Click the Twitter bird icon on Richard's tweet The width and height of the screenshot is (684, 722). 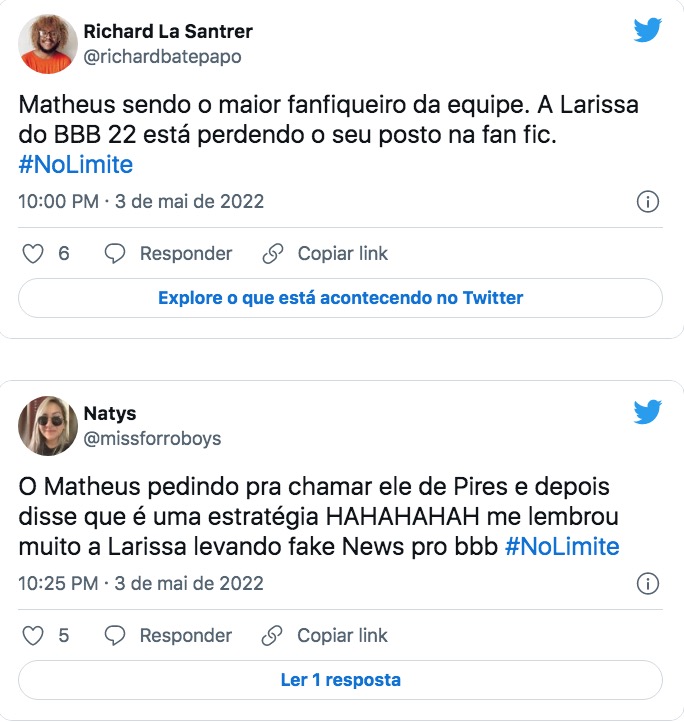pyautogui.click(x=647, y=31)
